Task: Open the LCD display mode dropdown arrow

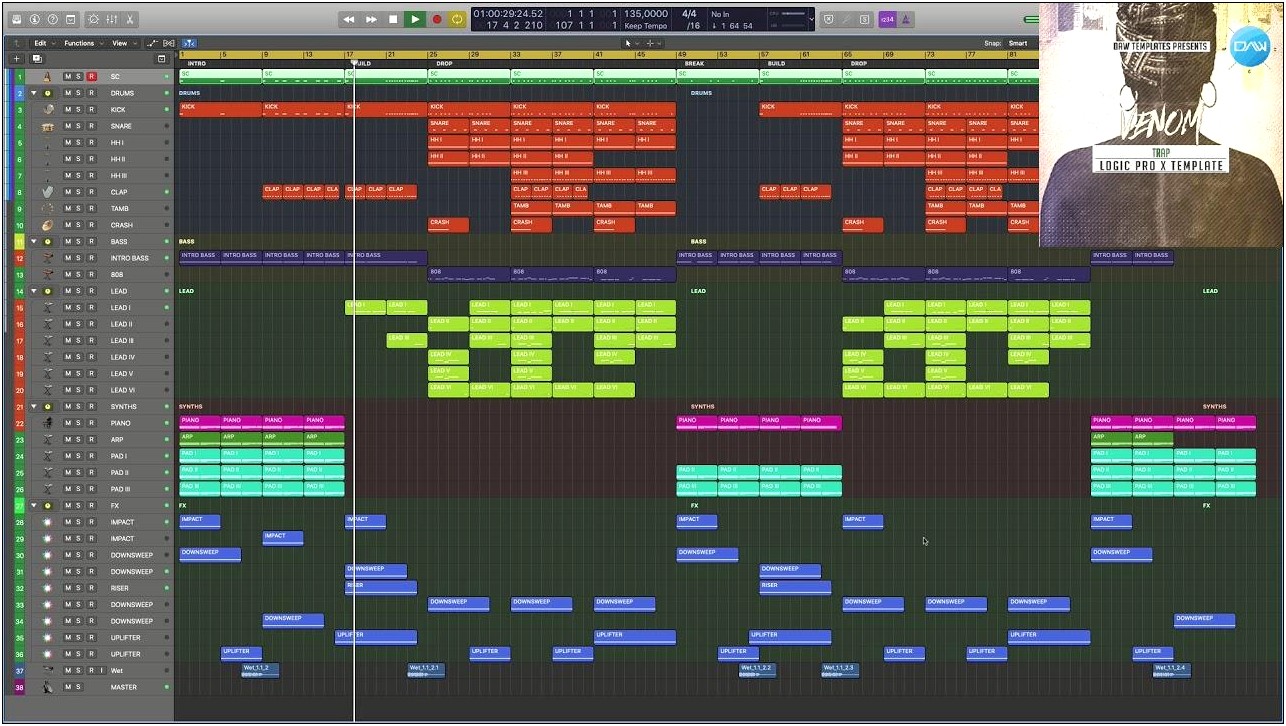Action: point(810,19)
